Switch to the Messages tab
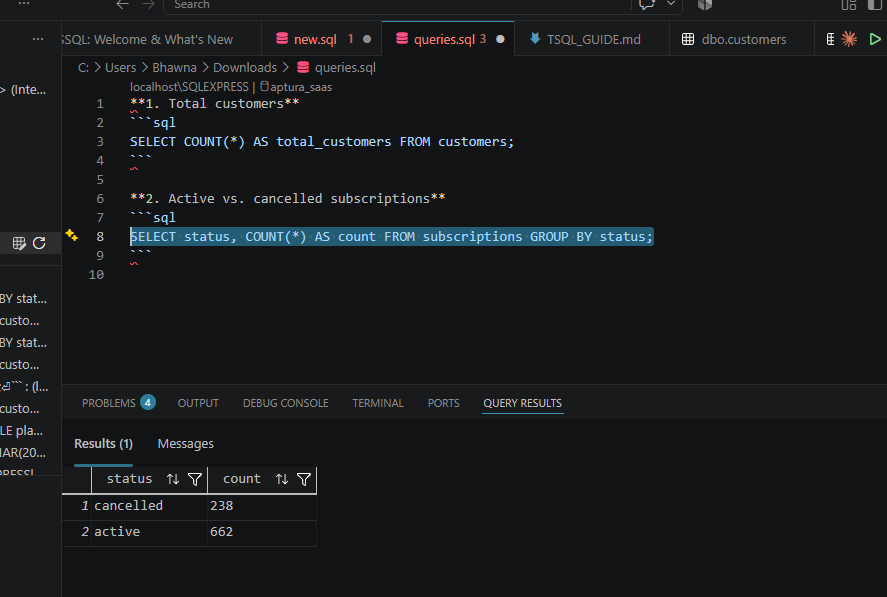 (x=186, y=444)
